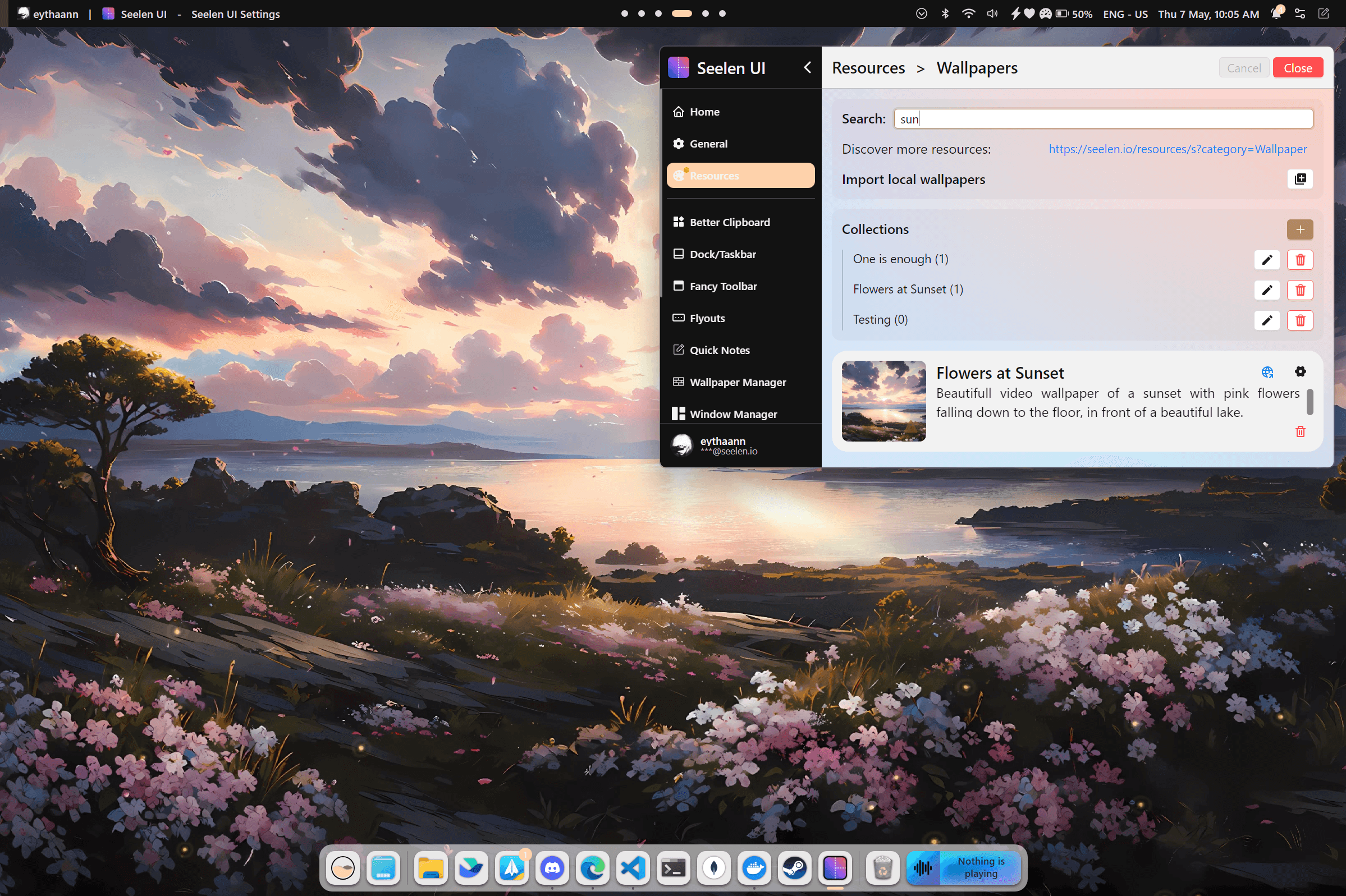Viewport: 1346px width, 896px height.
Task: Open the volume control in the top bar
Action: [x=992, y=13]
